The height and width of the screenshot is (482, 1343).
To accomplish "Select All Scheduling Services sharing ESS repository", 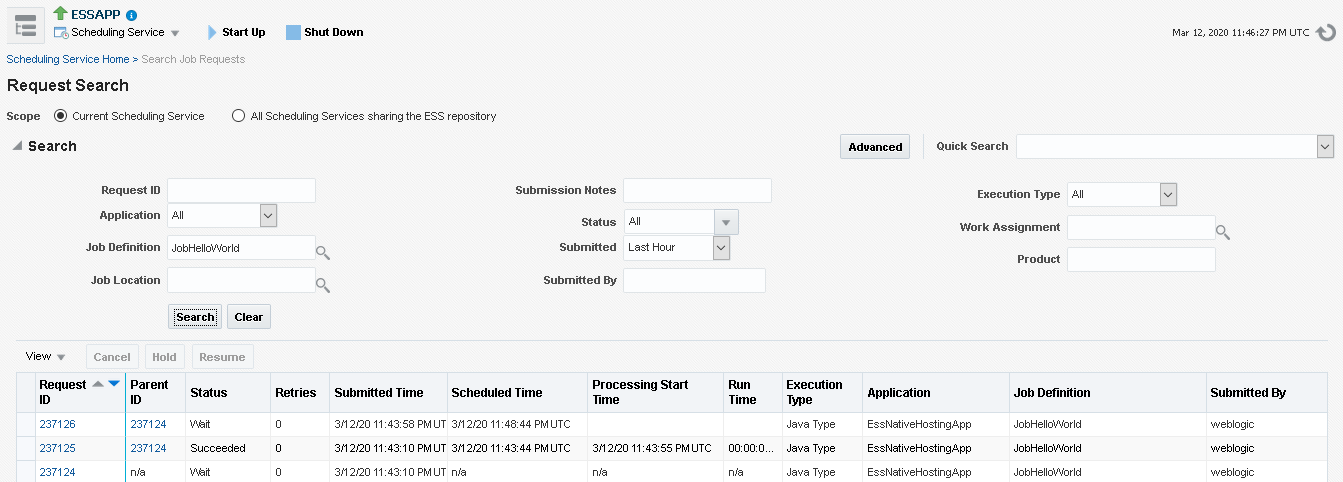I will pos(238,116).
